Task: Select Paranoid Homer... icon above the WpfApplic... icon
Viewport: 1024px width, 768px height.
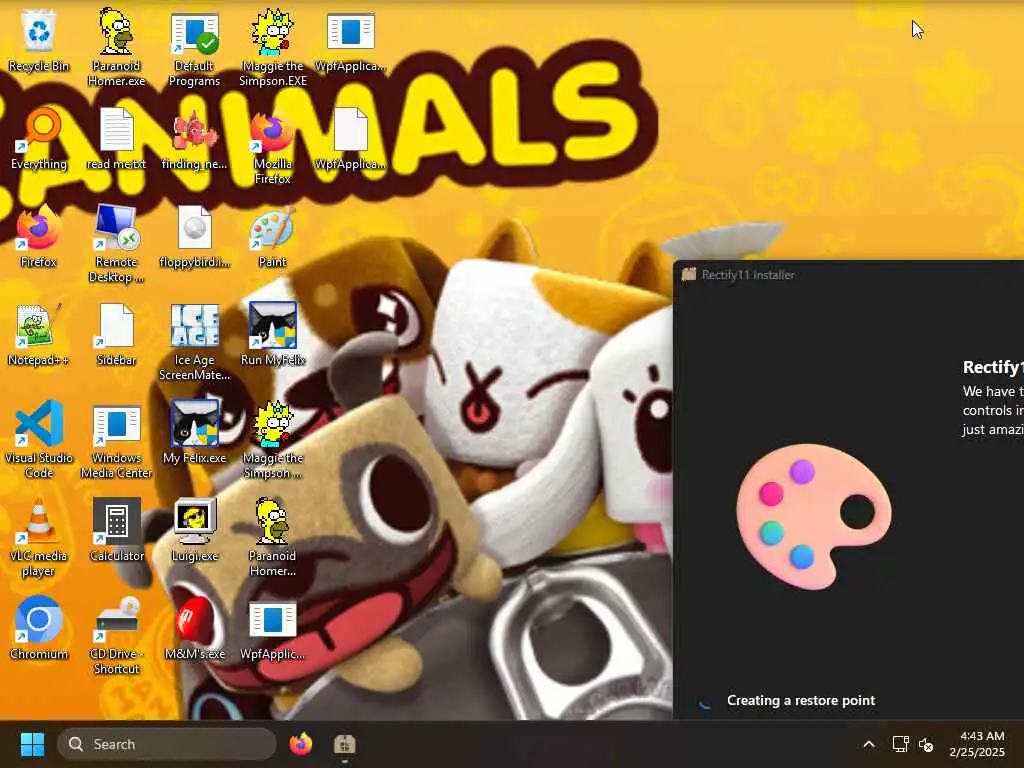Action: point(273,537)
